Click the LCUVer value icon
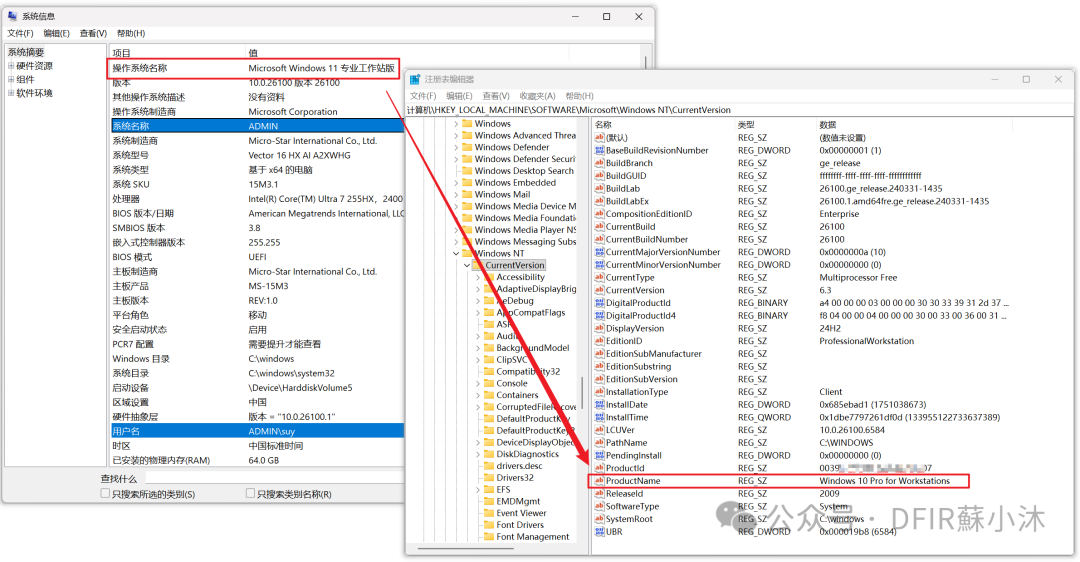 (599, 430)
